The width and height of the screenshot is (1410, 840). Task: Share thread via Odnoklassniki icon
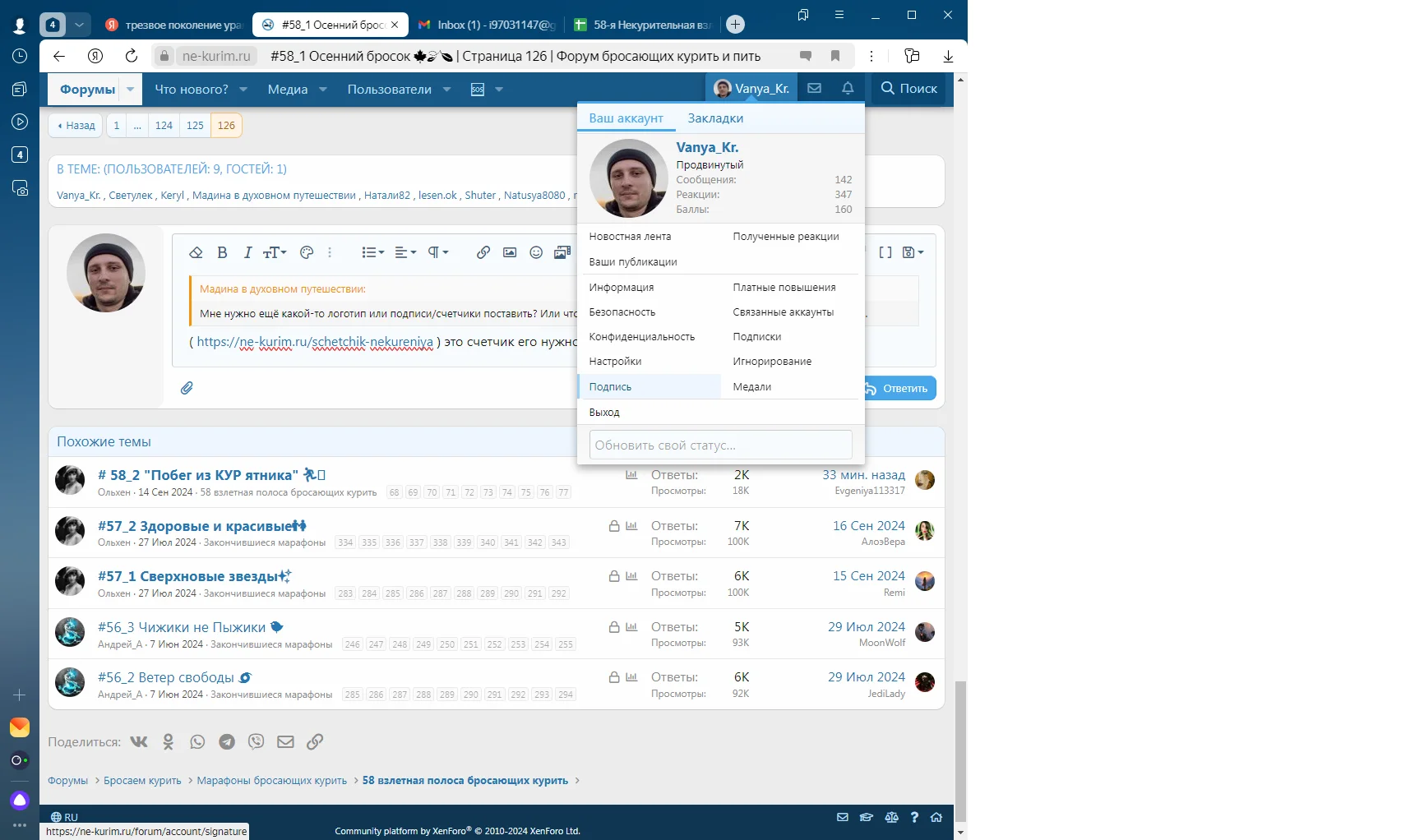[x=168, y=741]
